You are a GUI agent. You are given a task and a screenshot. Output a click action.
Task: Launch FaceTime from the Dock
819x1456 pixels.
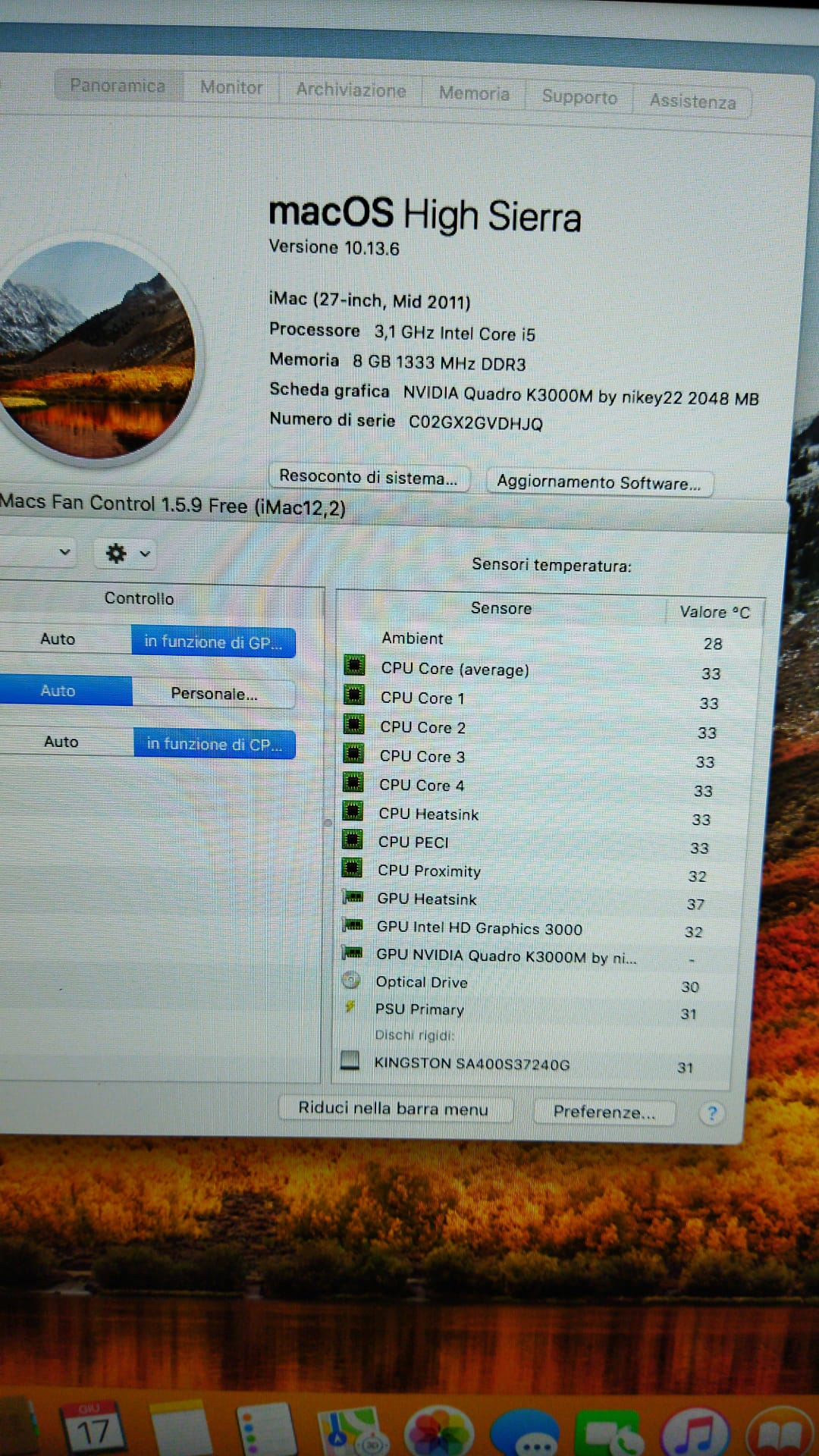pos(609,1435)
